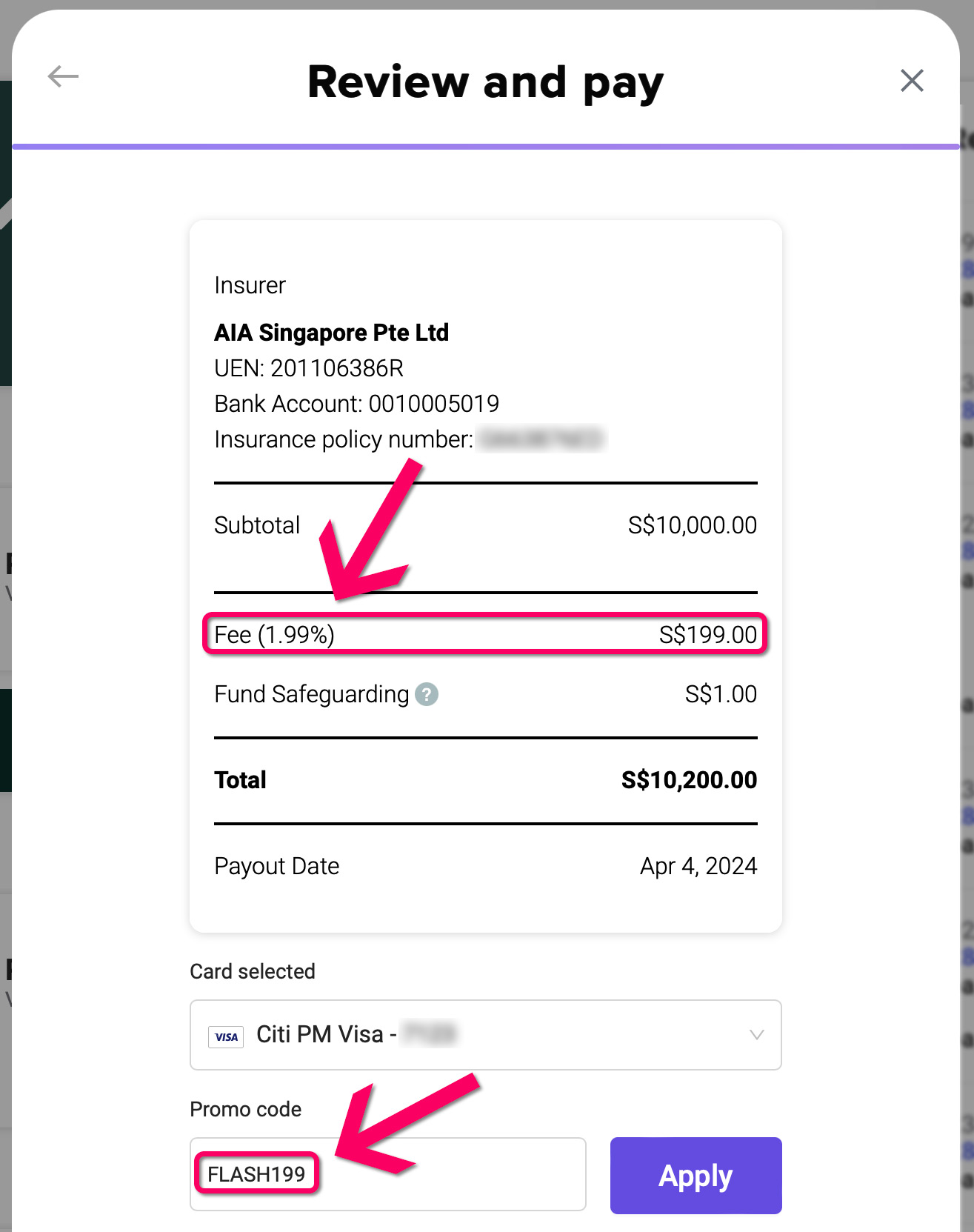Open the Fund Safeguarding help tooltip
Image resolution: width=974 pixels, height=1232 pixels.
(427, 694)
